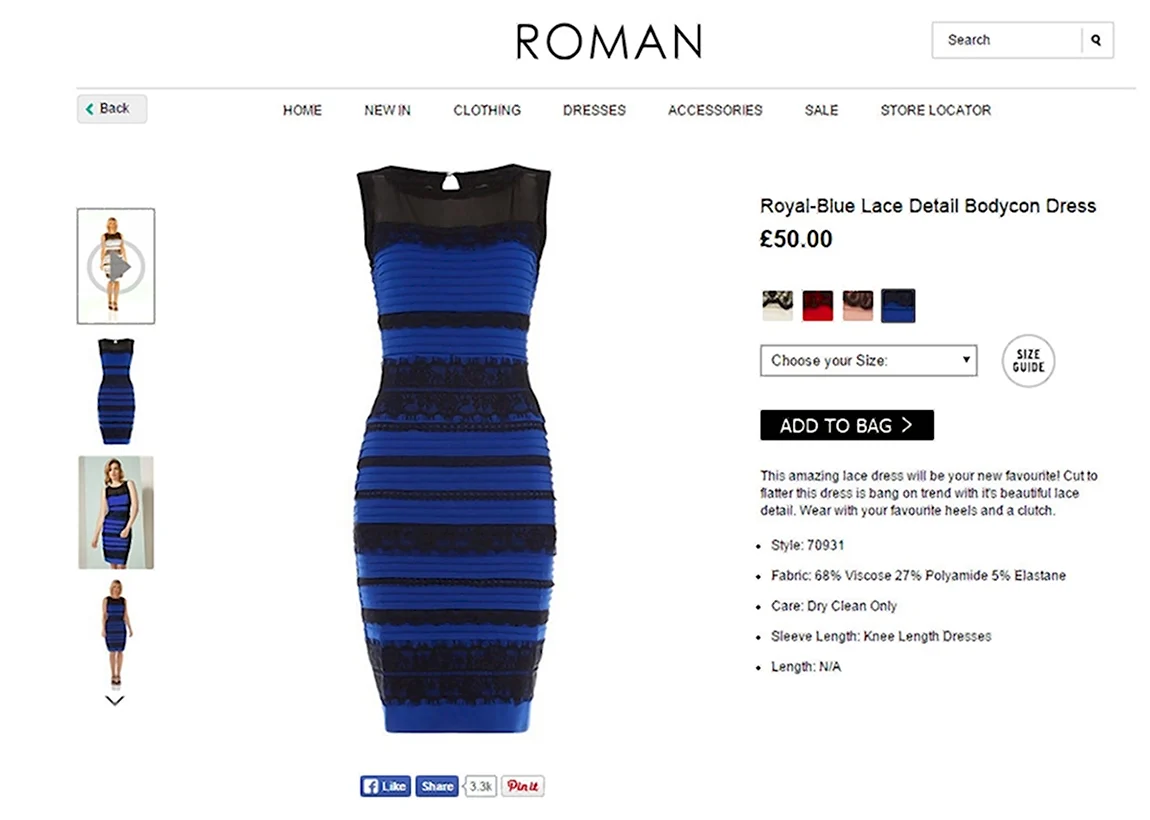Show more thumbnails with down chevron
Viewport: 1150px width, 820px height.
coord(115,700)
